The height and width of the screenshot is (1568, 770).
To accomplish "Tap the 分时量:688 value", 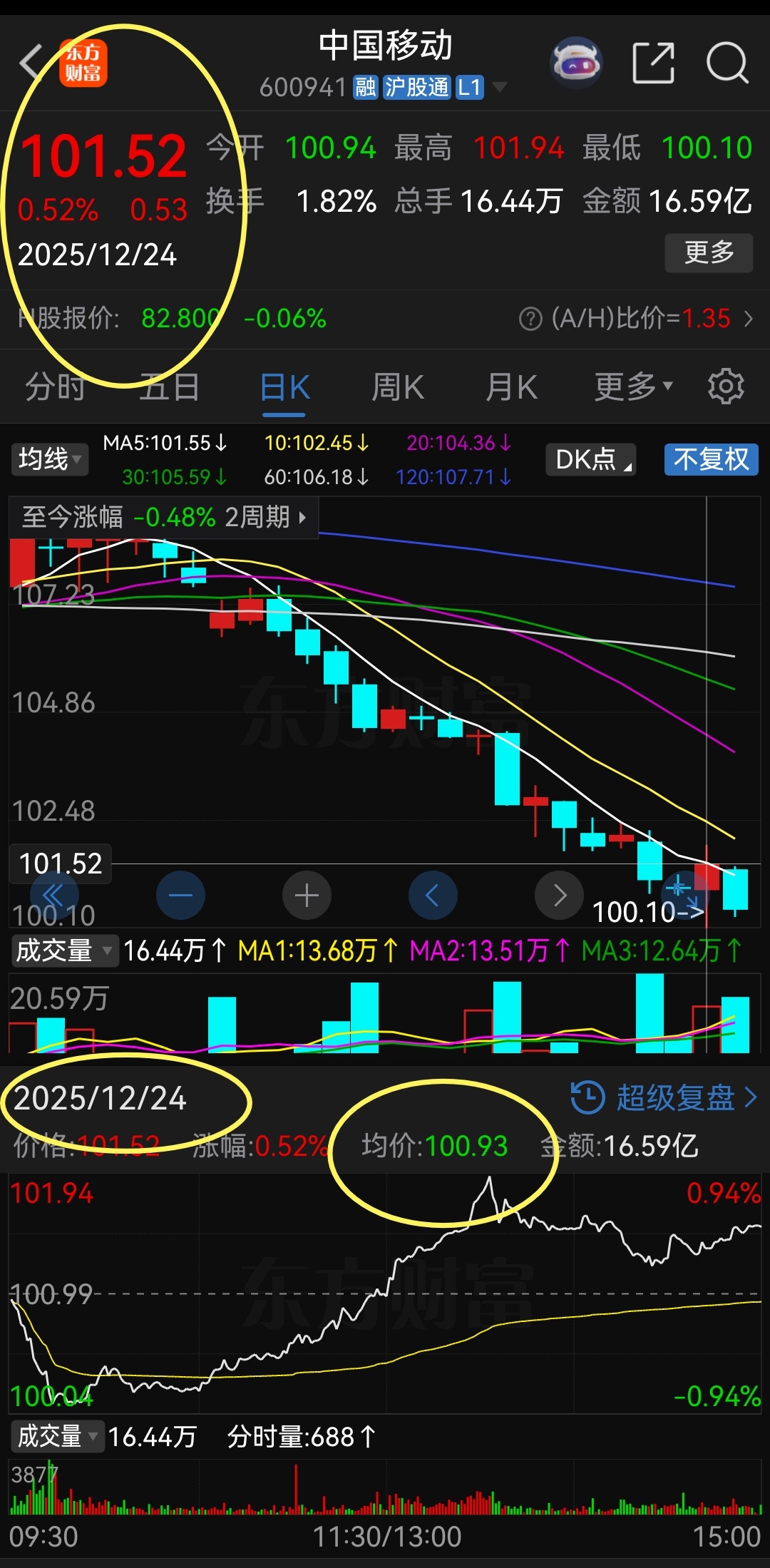I will point(302,1436).
